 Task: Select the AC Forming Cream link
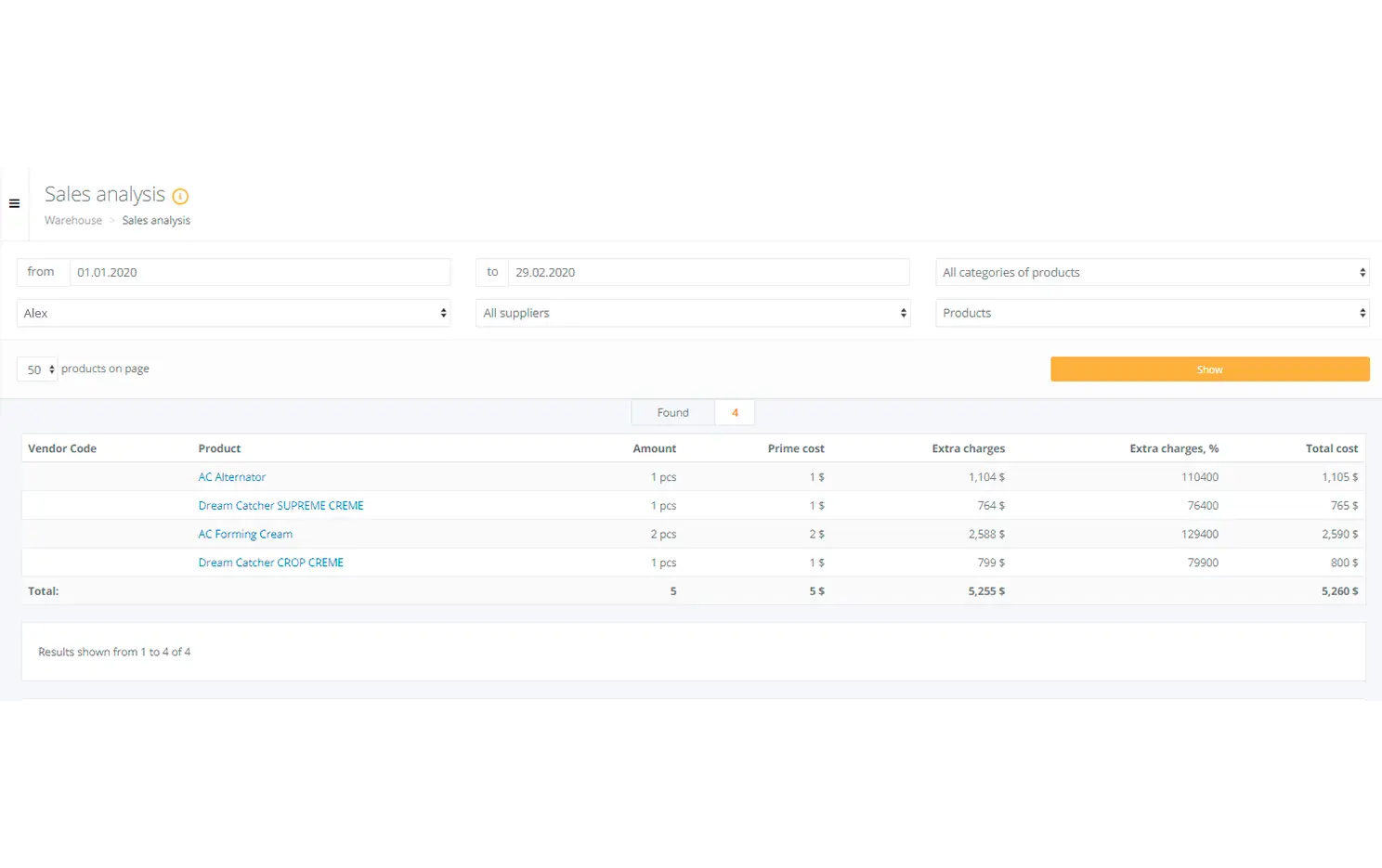pos(245,535)
